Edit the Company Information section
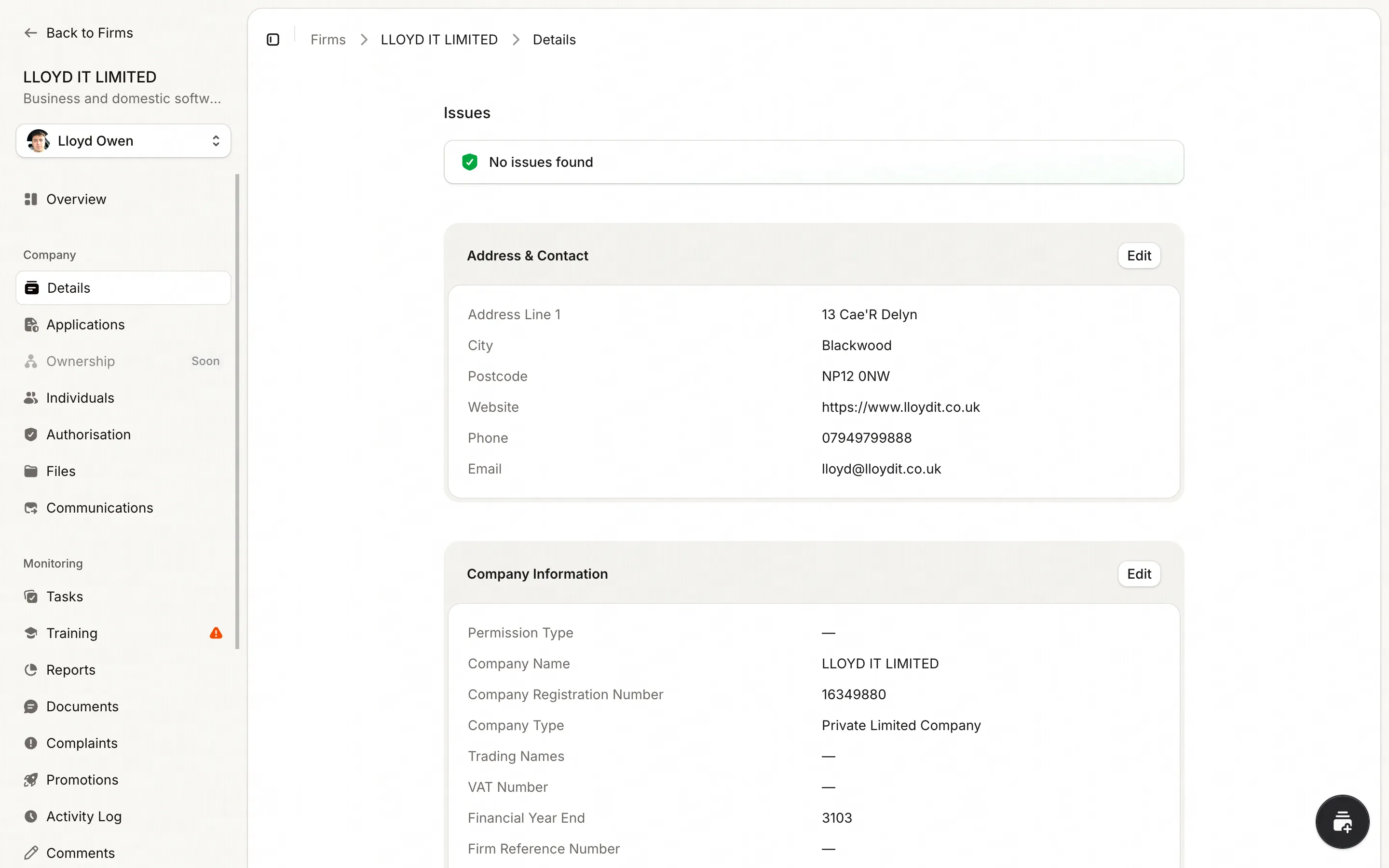 tap(1138, 574)
